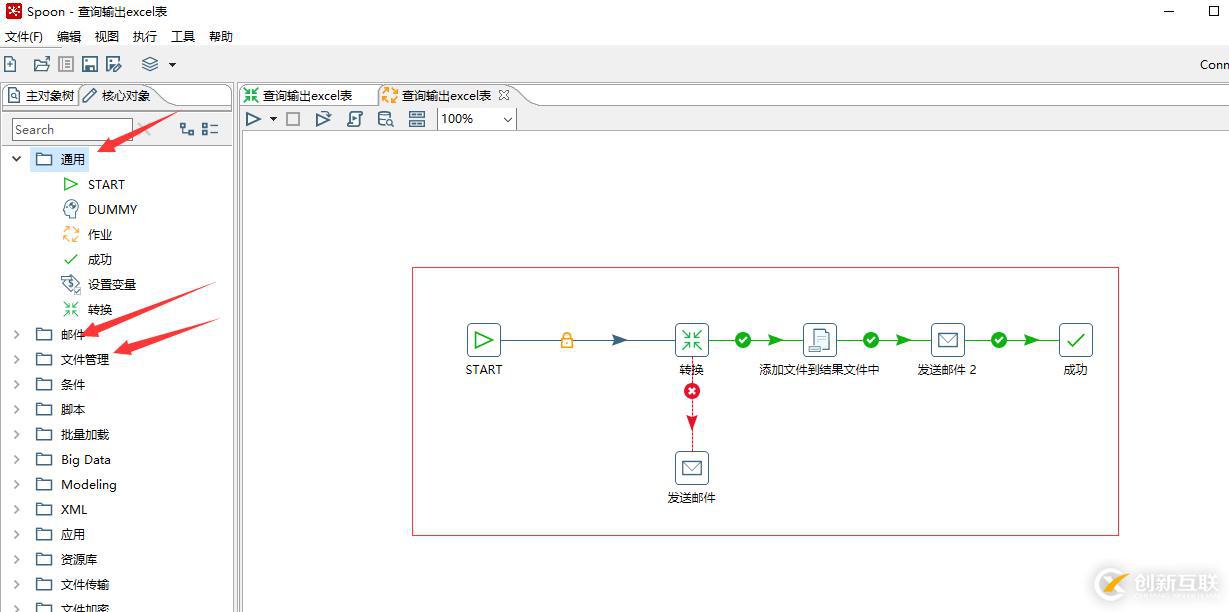Image resolution: width=1229 pixels, height=612 pixels.
Task: Select DUMMY entry in the tree
Action: click(x=112, y=209)
